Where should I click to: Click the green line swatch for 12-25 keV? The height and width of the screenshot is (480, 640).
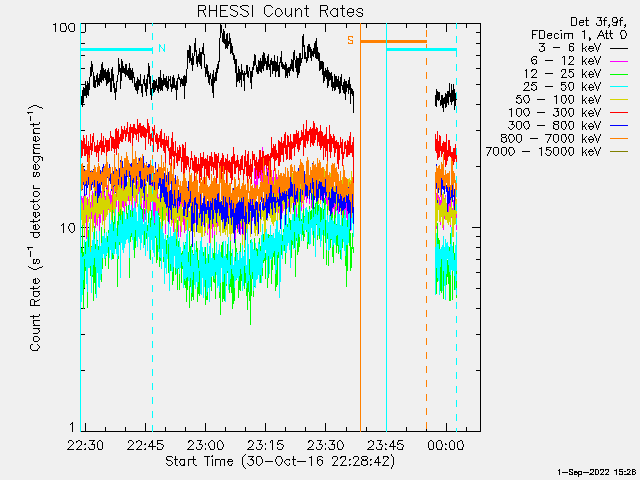618,74
